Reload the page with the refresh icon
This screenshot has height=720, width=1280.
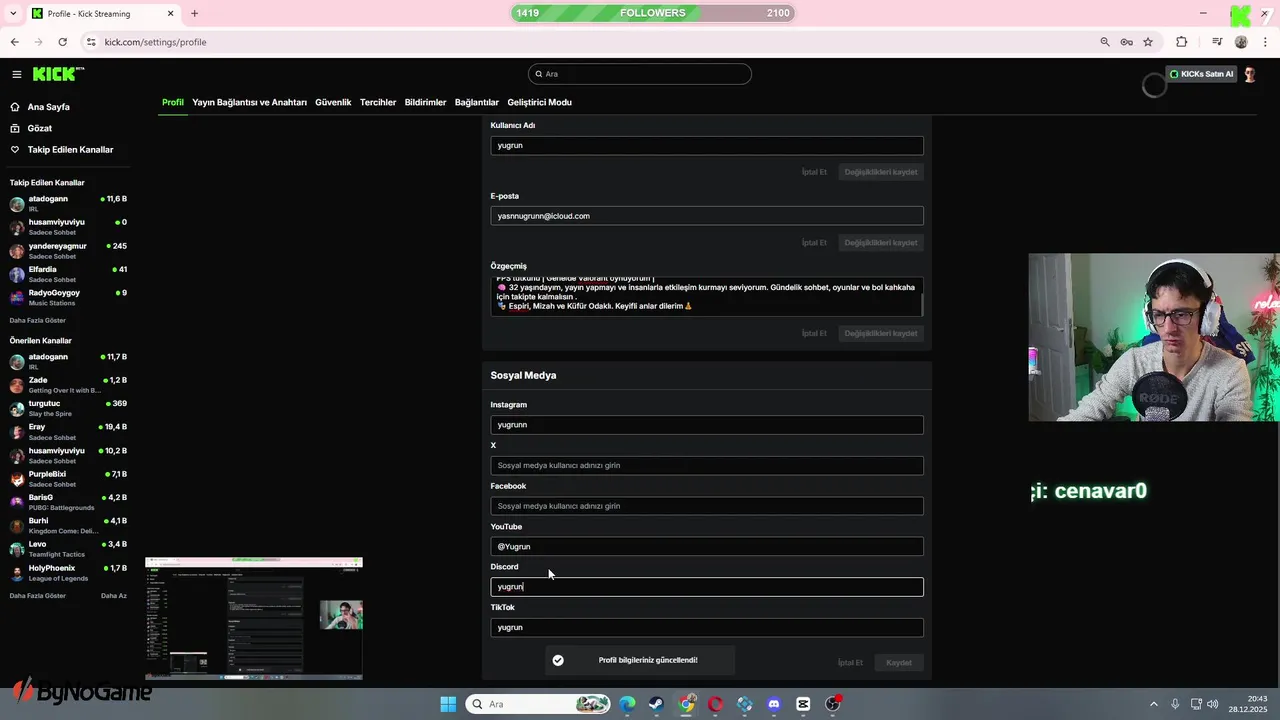coord(62,42)
